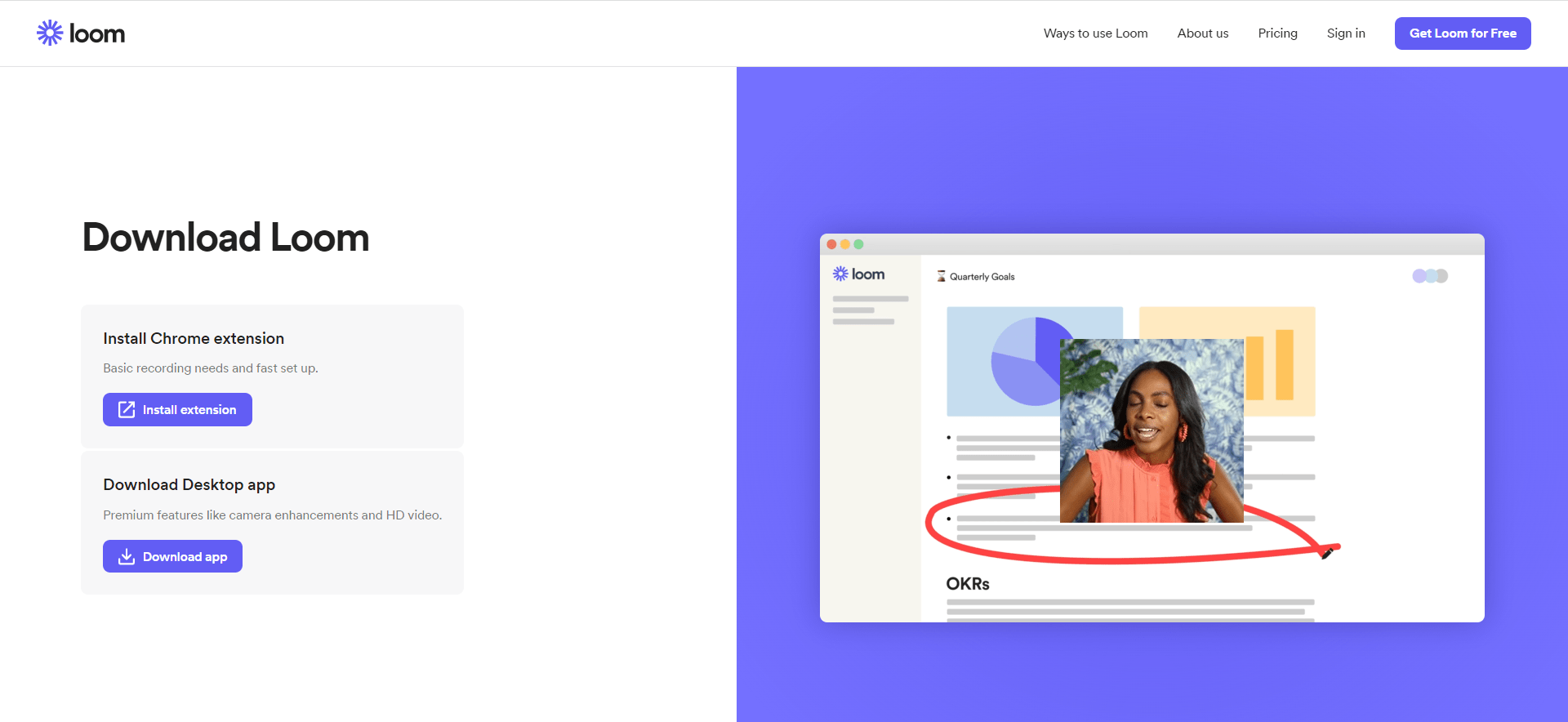1568x722 pixels.
Task: Click the Install extension button
Action: (177, 410)
